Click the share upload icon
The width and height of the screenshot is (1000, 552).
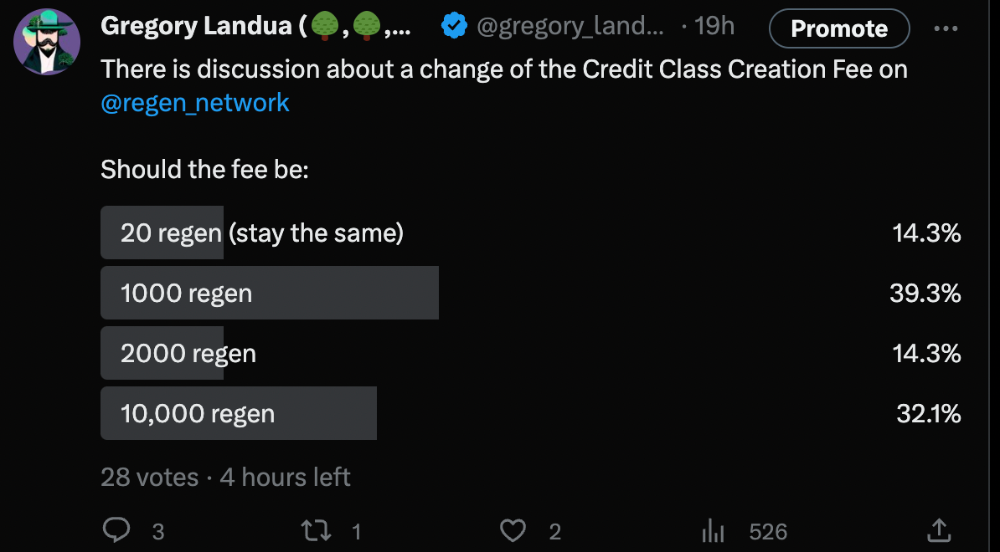[939, 531]
